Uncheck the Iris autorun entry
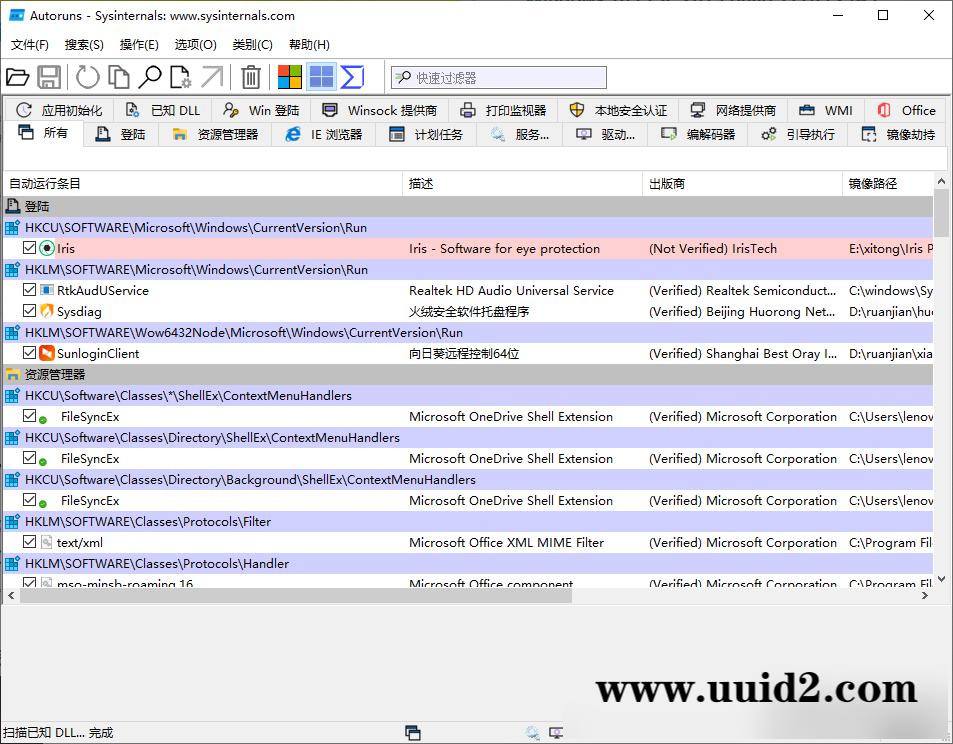953x744 pixels. [x=30, y=247]
